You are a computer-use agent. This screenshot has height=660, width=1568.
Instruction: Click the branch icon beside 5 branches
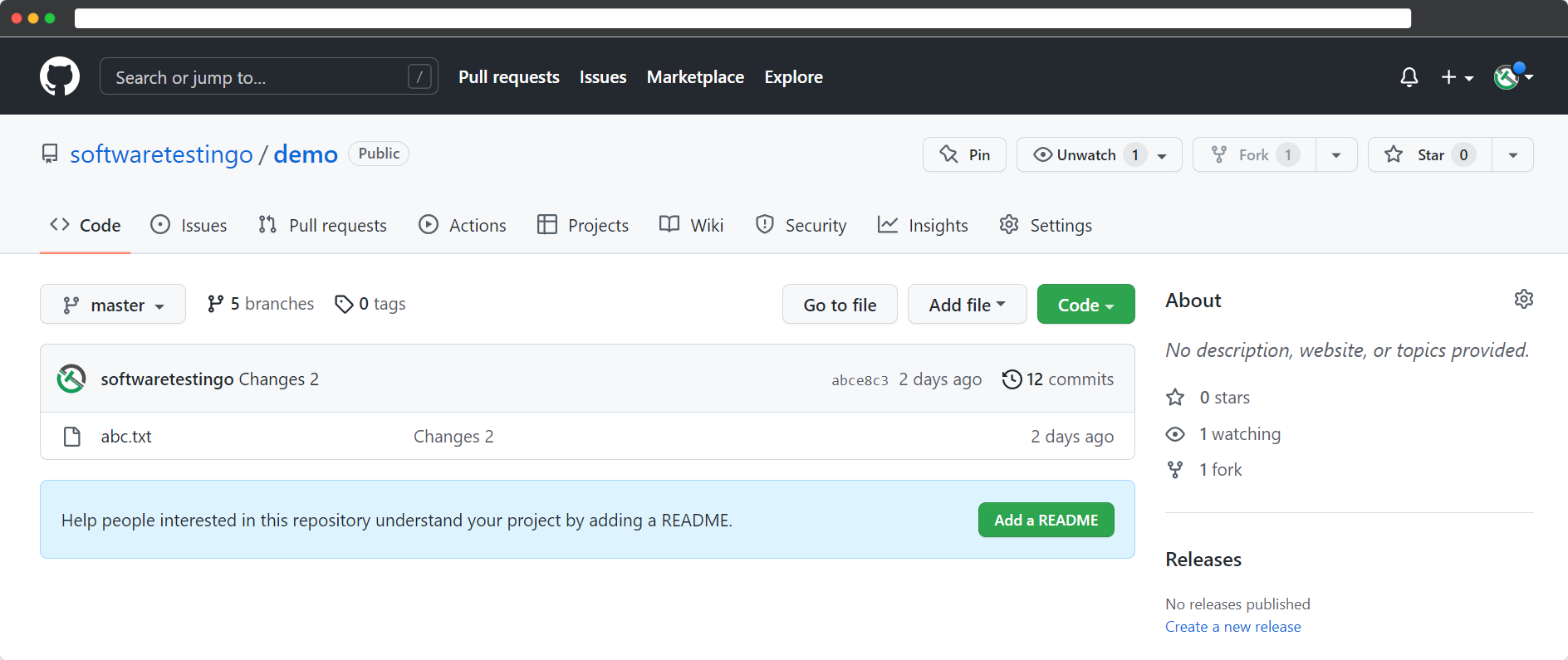point(215,304)
